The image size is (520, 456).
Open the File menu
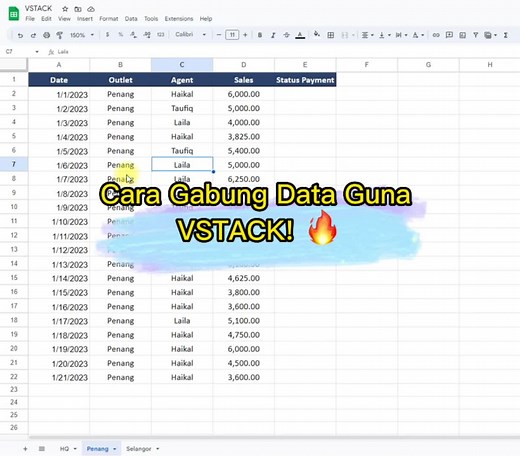[x=30, y=19]
